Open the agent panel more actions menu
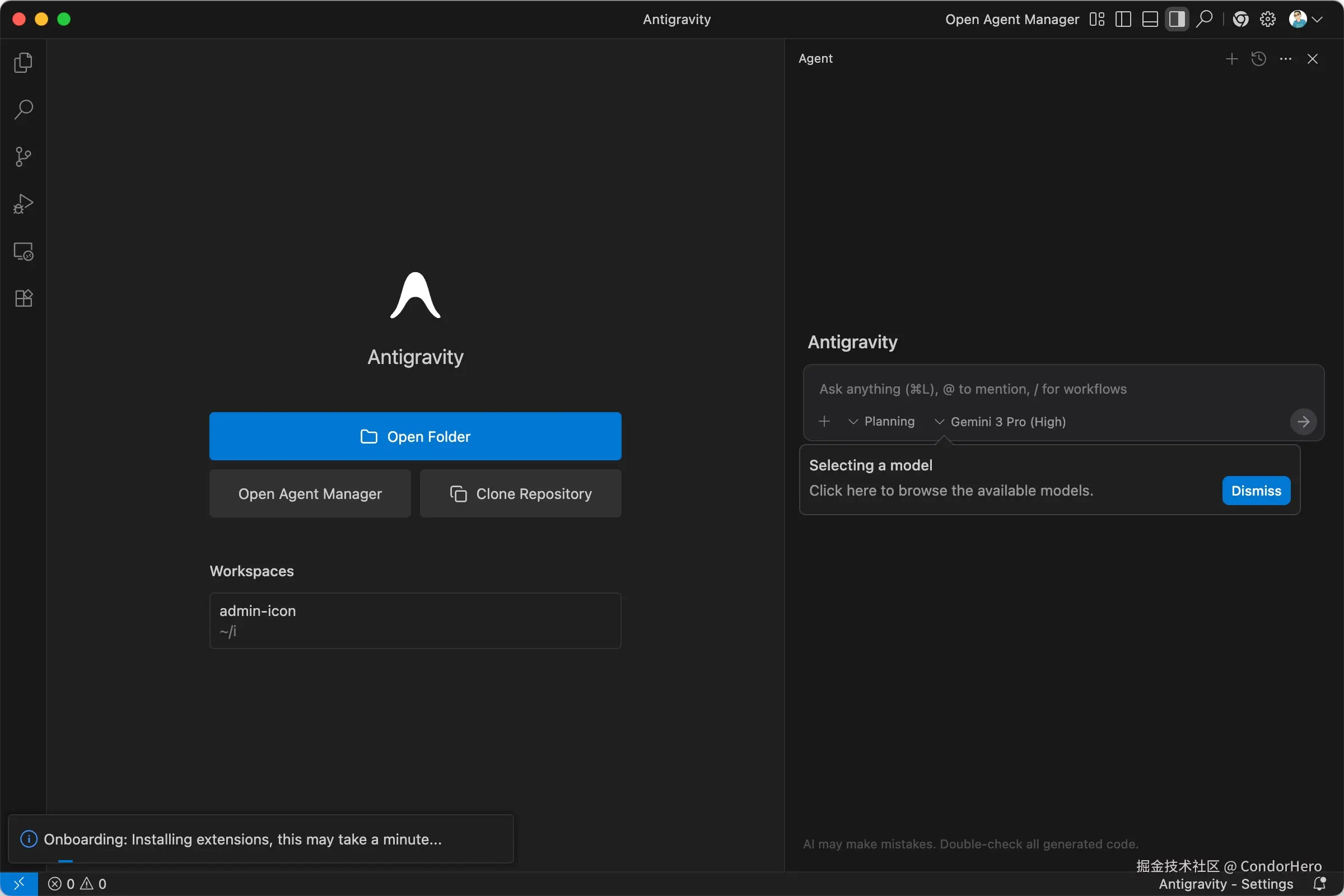Viewport: 1344px width, 896px height. click(1285, 59)
